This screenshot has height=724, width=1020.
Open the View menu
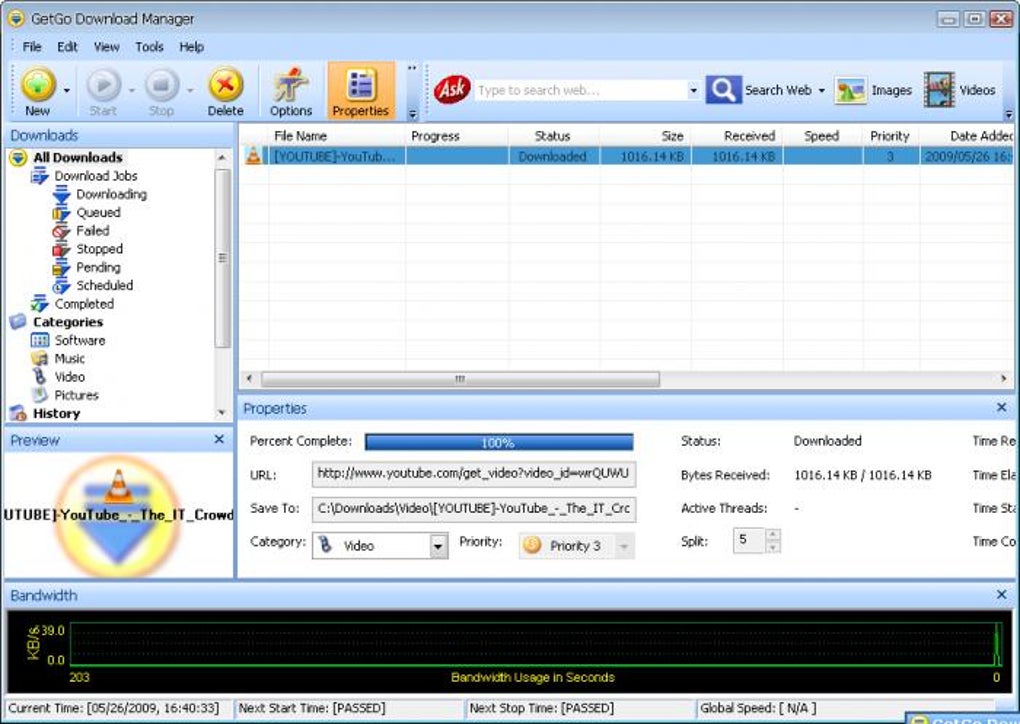click(x=106, y=47)
